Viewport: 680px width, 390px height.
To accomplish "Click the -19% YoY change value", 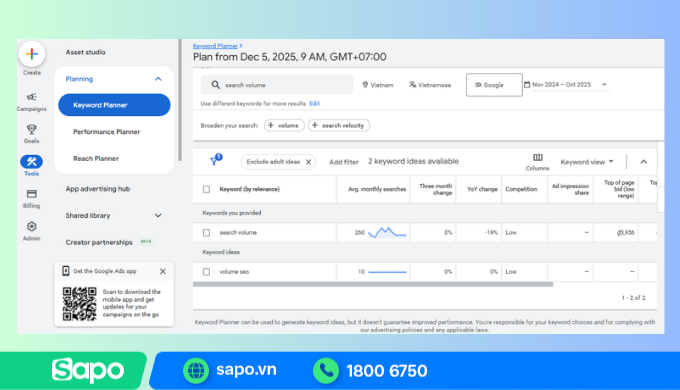I will tap(491, 233).
